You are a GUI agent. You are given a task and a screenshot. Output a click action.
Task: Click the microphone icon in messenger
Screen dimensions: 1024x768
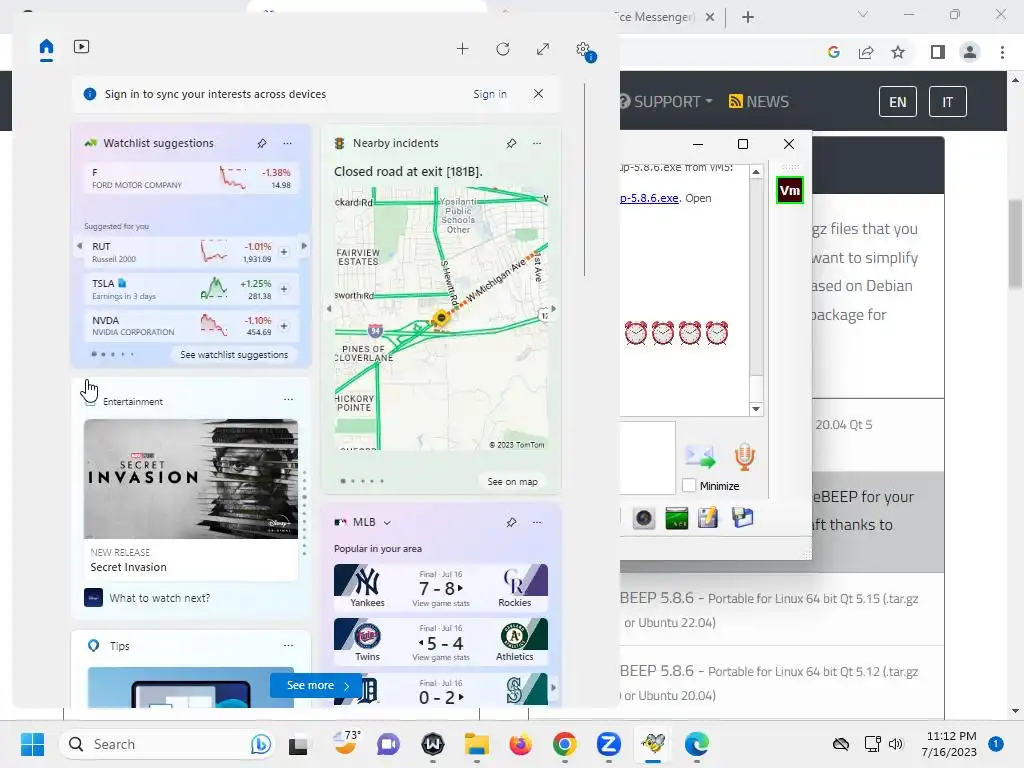point(744,456)
